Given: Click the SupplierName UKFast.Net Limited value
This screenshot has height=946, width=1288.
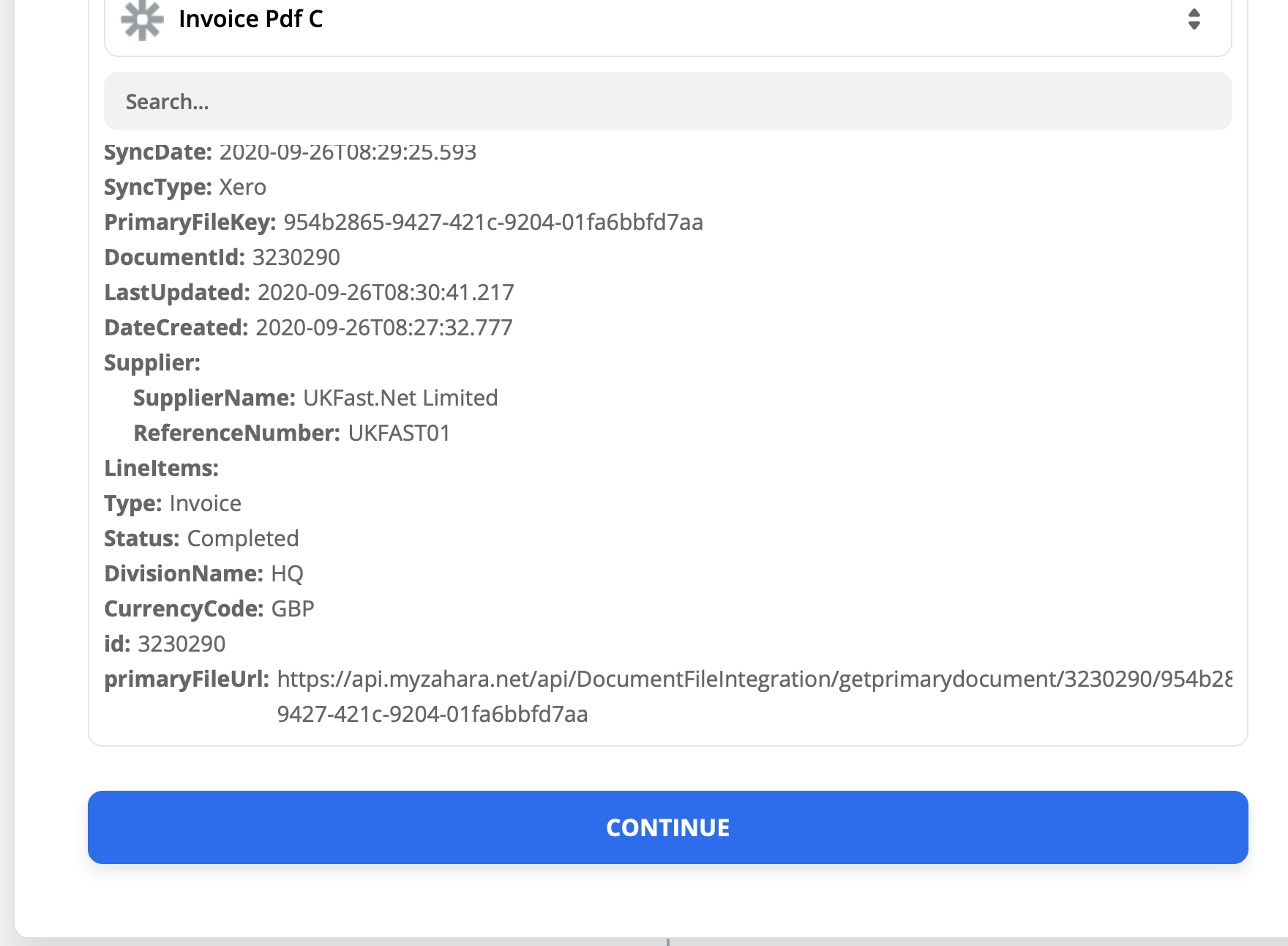Looking at the screenshot, I should pos(400,398).
